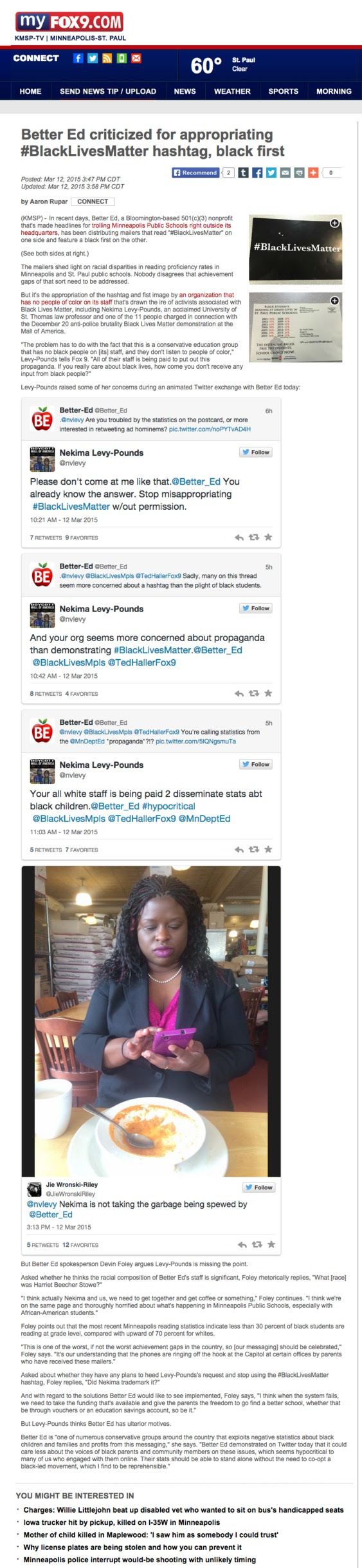Screen dimensions: 362x1568
Task: Open the RSS feed icon in header
Action: click(107, 58)
